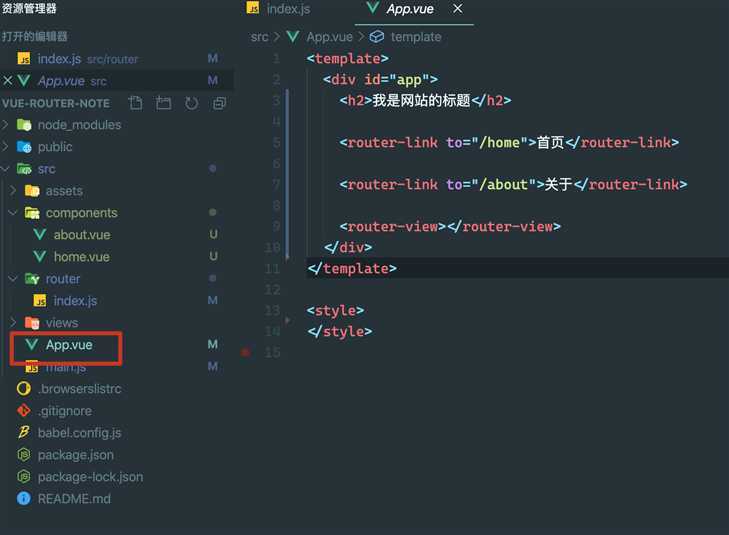Click the New Folder icon in explorer header

point(164,103)
